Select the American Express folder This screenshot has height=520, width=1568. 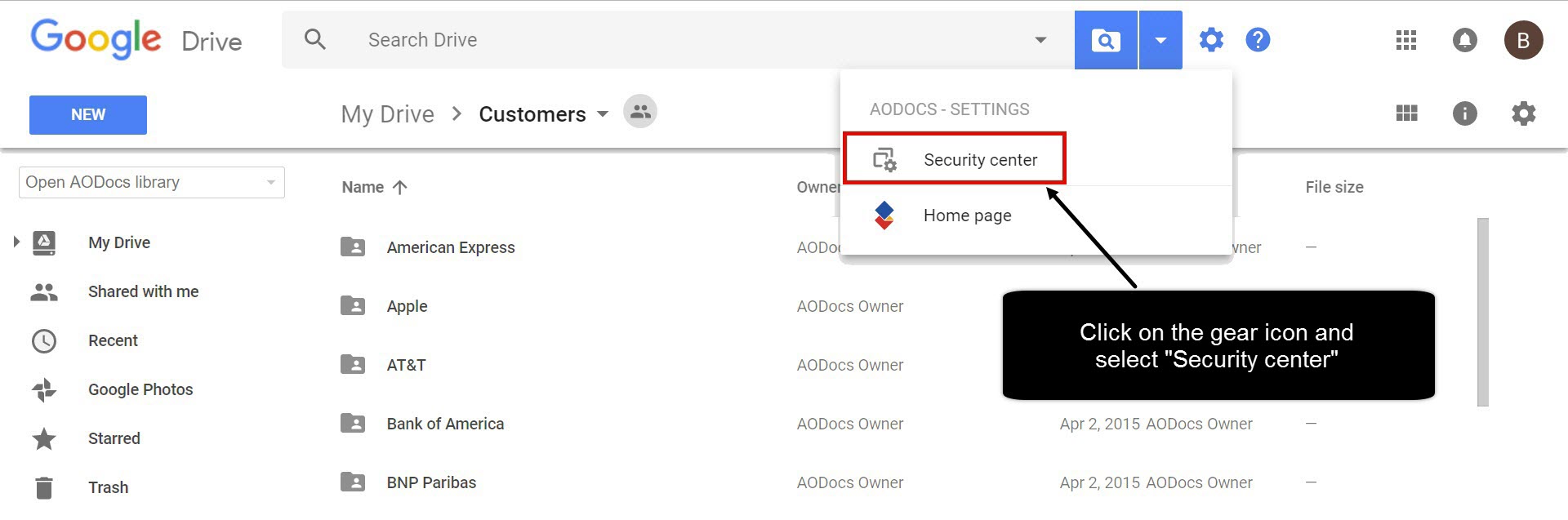click(x=451, y=247)
